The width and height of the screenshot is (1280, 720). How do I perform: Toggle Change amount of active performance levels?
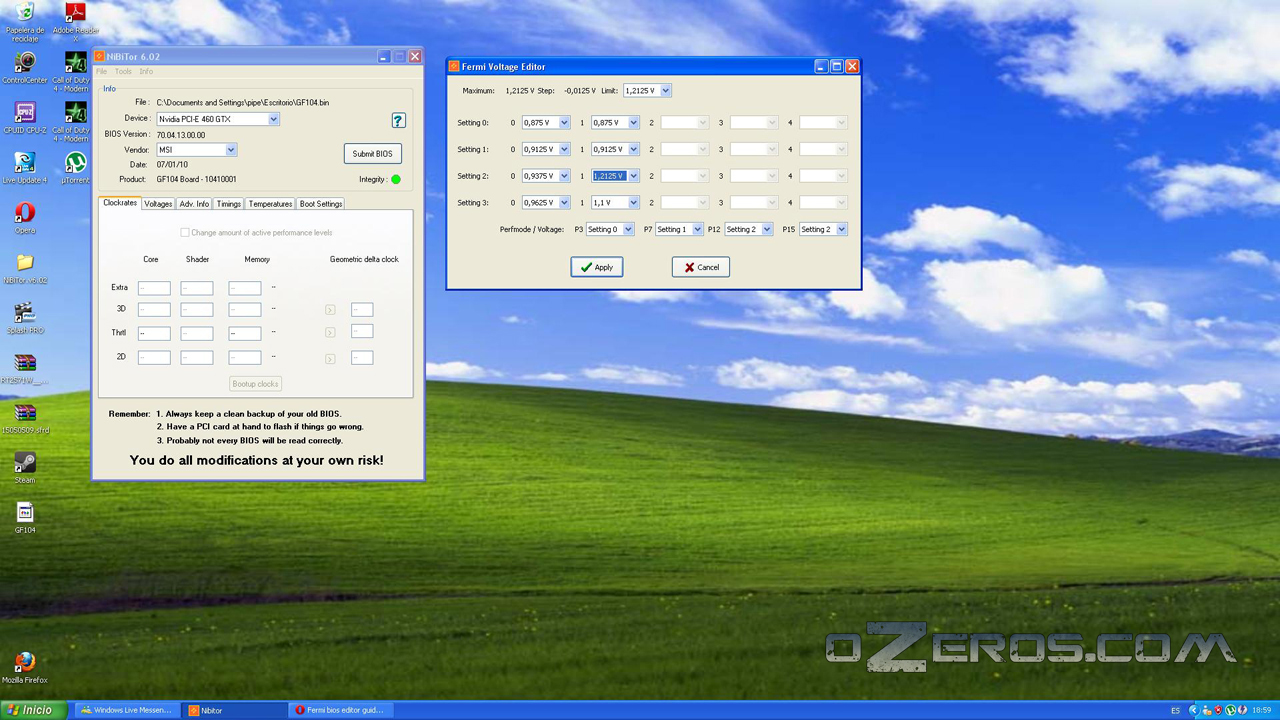coord(185,232)
